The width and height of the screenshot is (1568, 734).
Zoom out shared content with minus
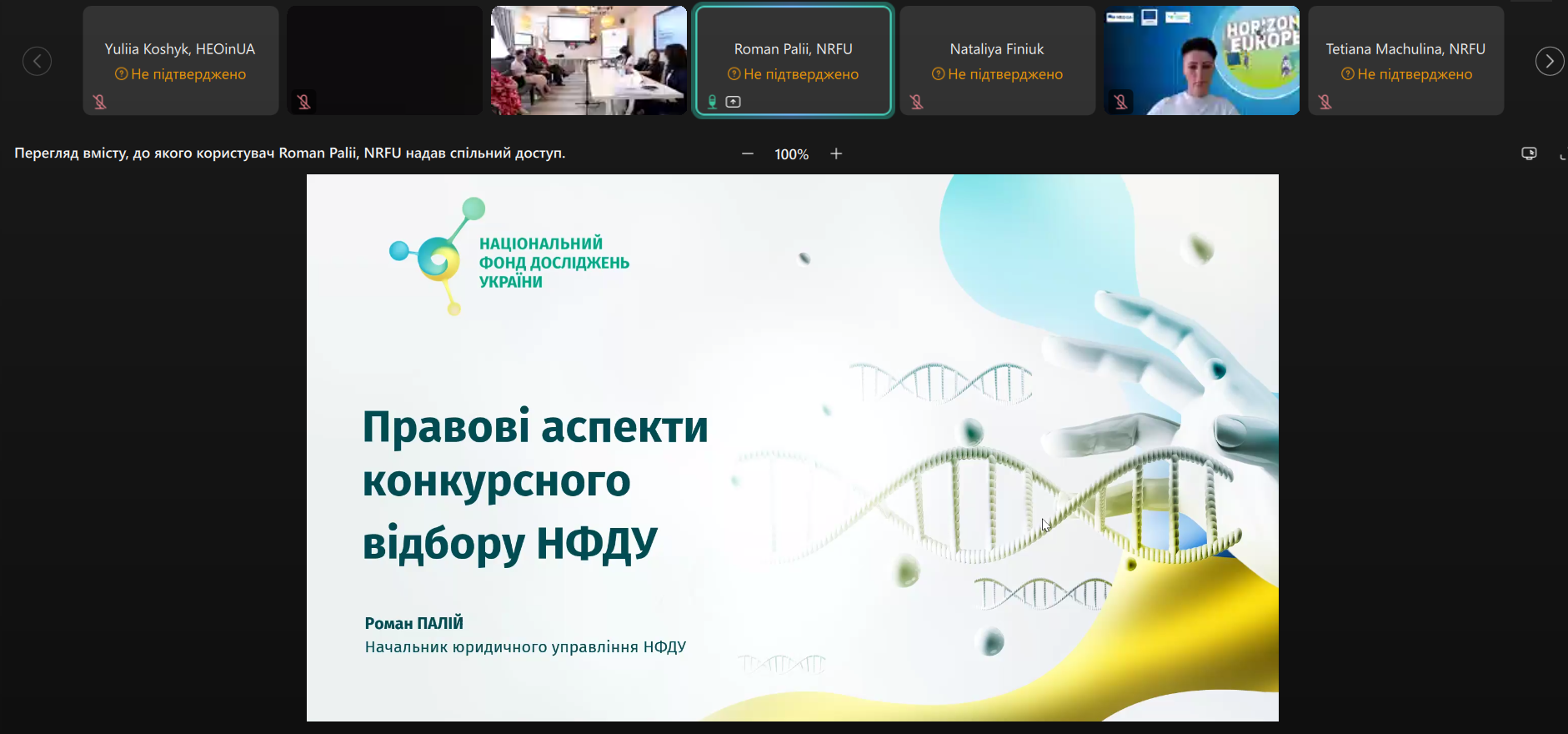click(x=748, y=153)
